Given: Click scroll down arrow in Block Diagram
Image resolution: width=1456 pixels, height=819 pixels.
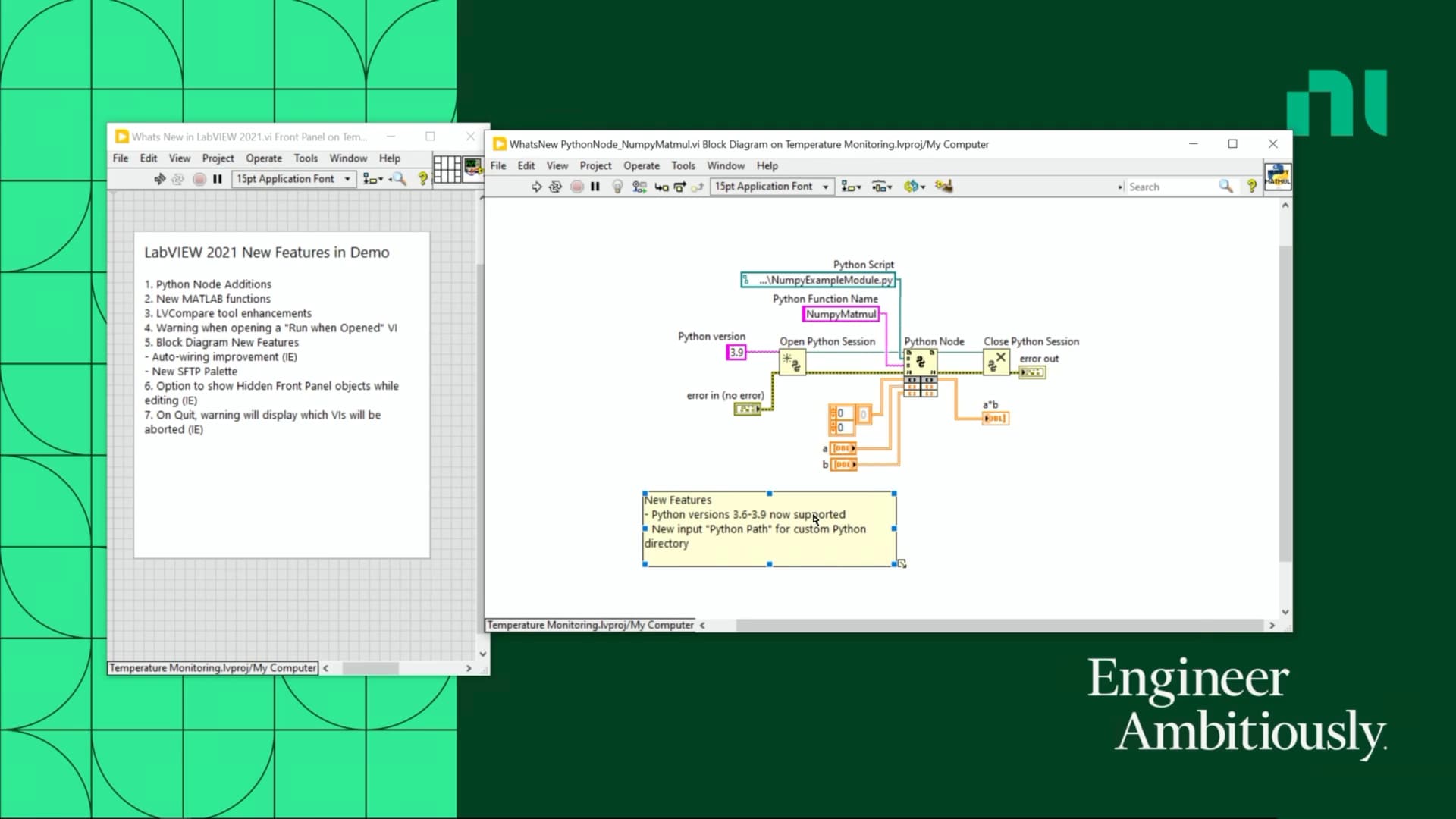Looking at the screenshot, I should (x=1285, y=611).
